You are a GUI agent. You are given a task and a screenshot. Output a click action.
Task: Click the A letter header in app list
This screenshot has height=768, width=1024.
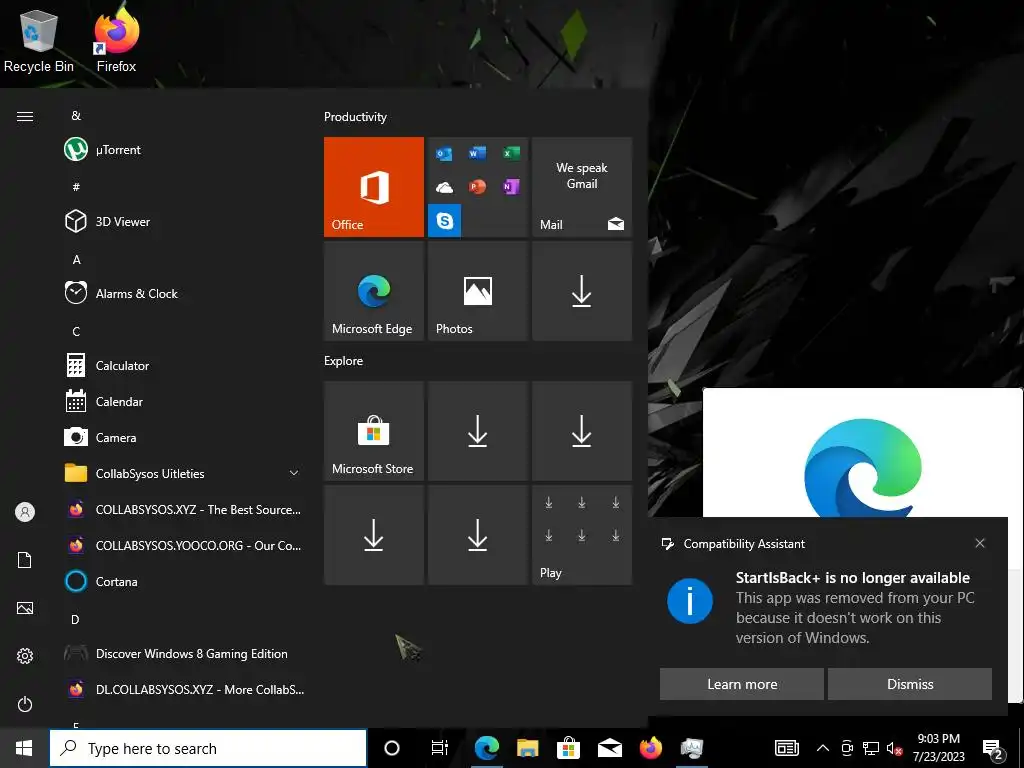[76, 259]
